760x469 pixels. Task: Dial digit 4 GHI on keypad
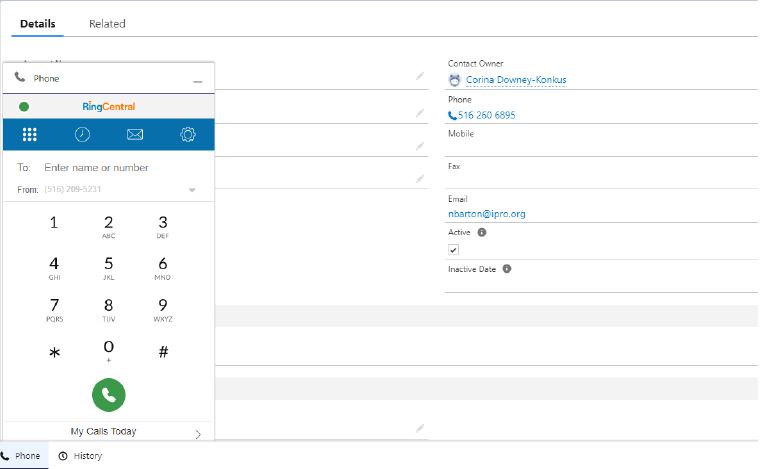(x=54, y=267)
